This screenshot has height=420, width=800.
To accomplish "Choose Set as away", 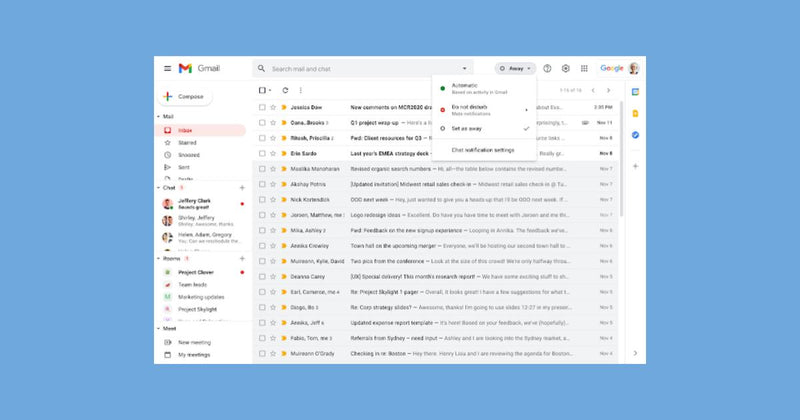I will tap(484, 129).
